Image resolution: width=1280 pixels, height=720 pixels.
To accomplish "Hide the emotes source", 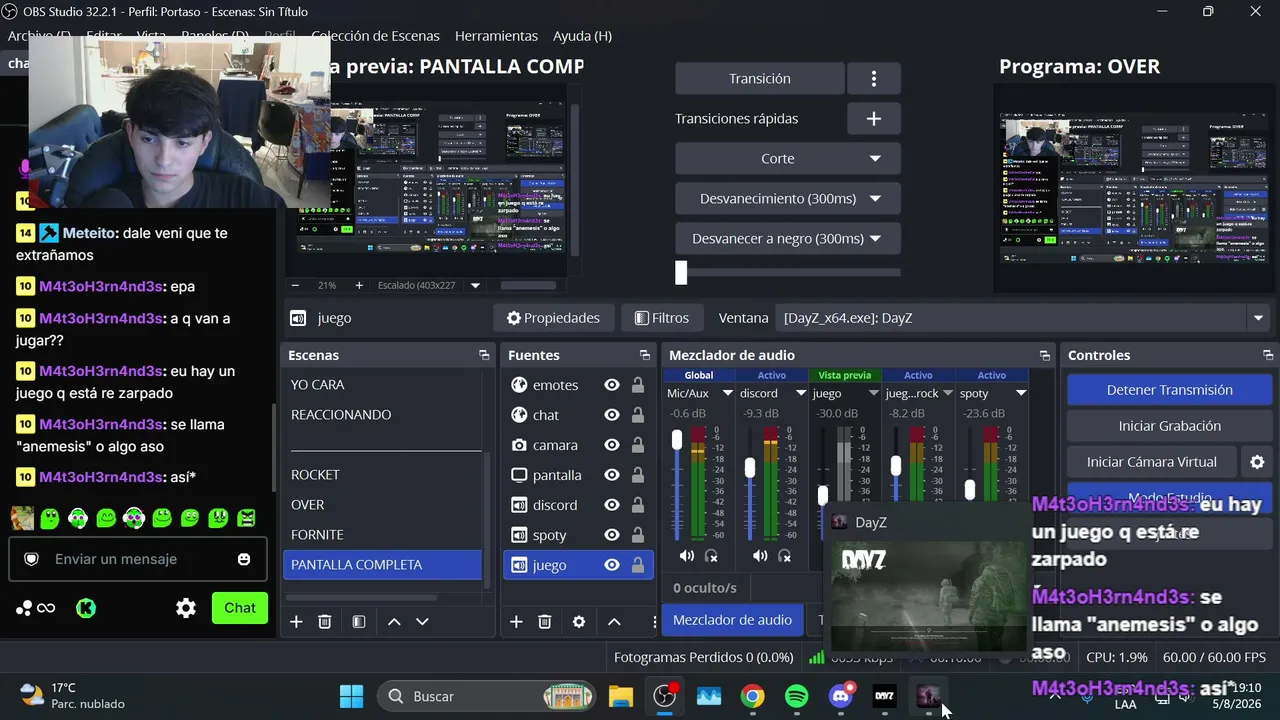I will click(612, 385).
